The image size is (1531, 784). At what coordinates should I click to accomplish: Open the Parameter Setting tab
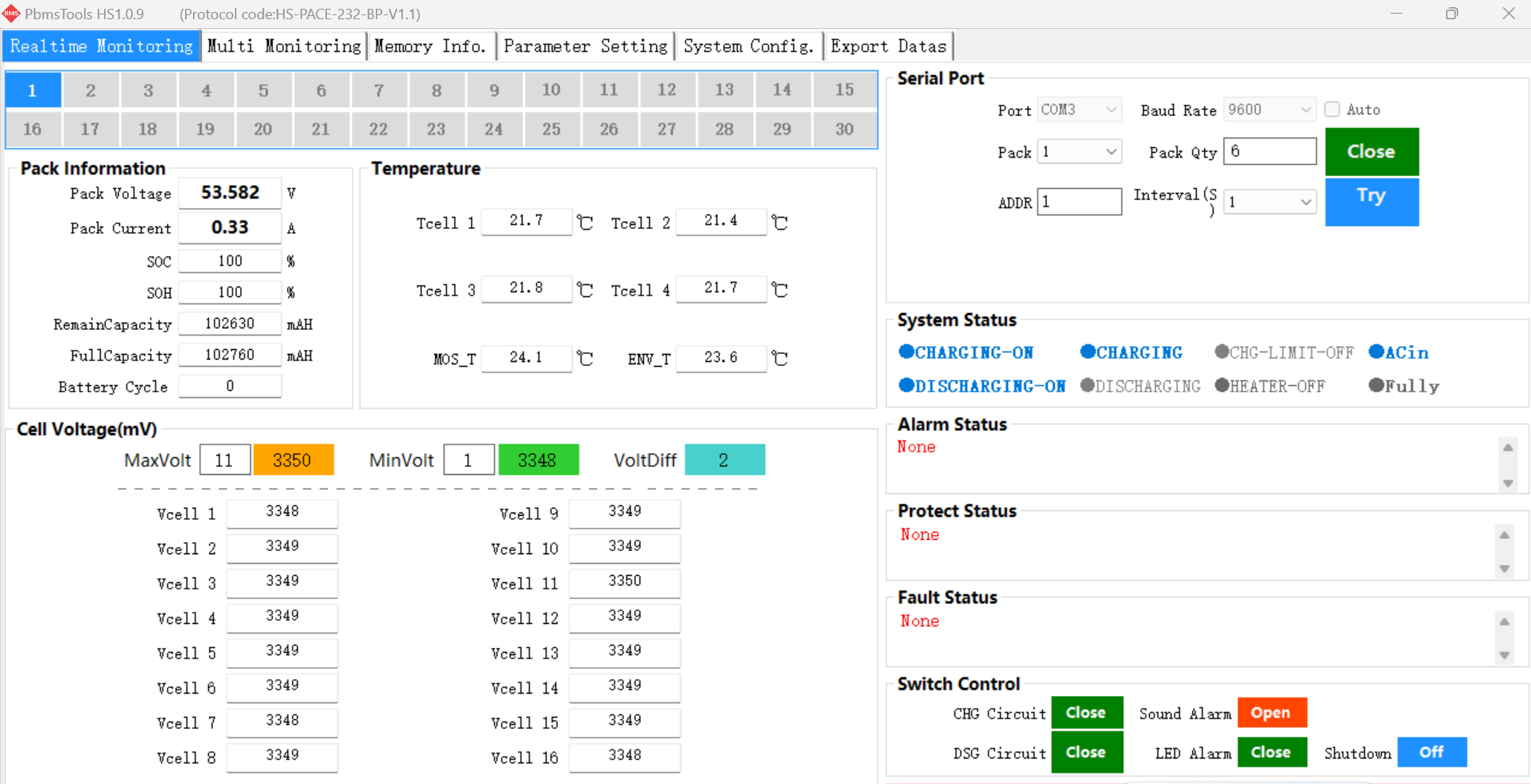586,46
